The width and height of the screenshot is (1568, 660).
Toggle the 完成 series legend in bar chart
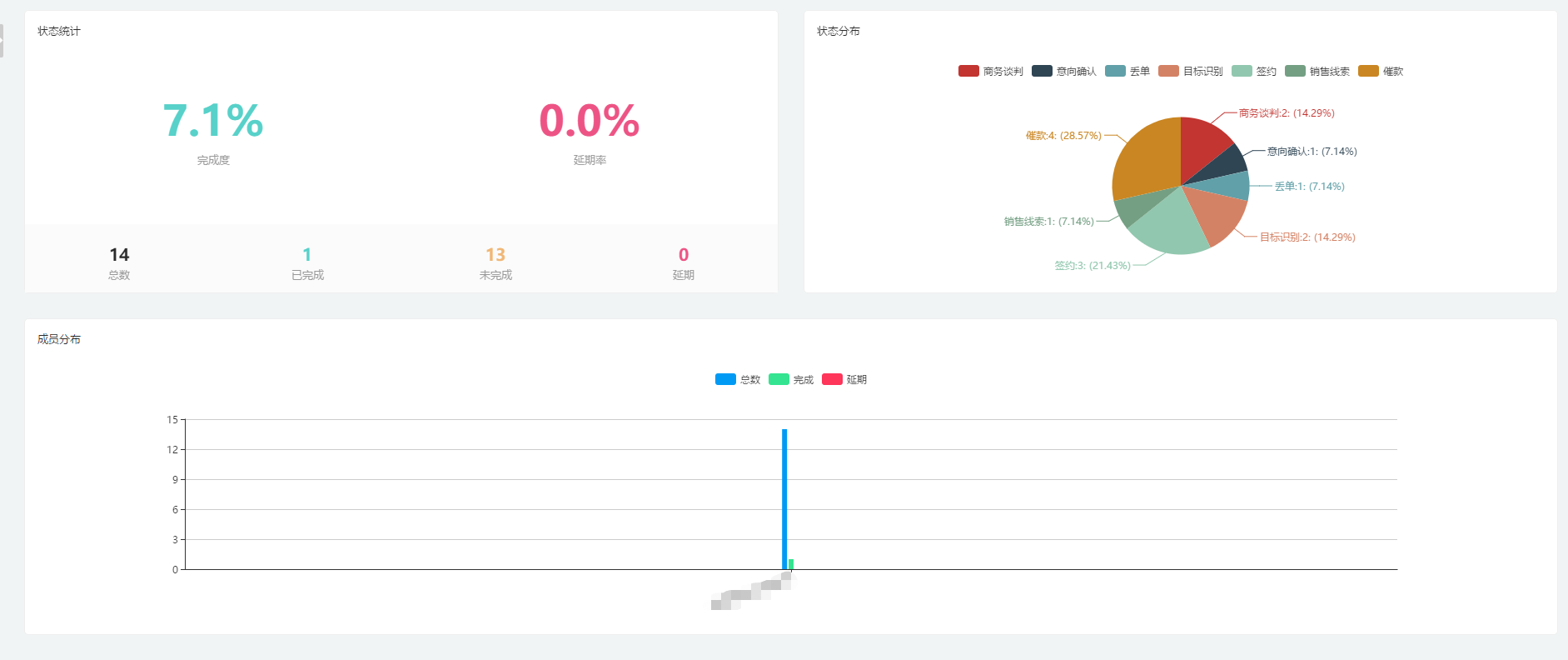pos(791,379)
